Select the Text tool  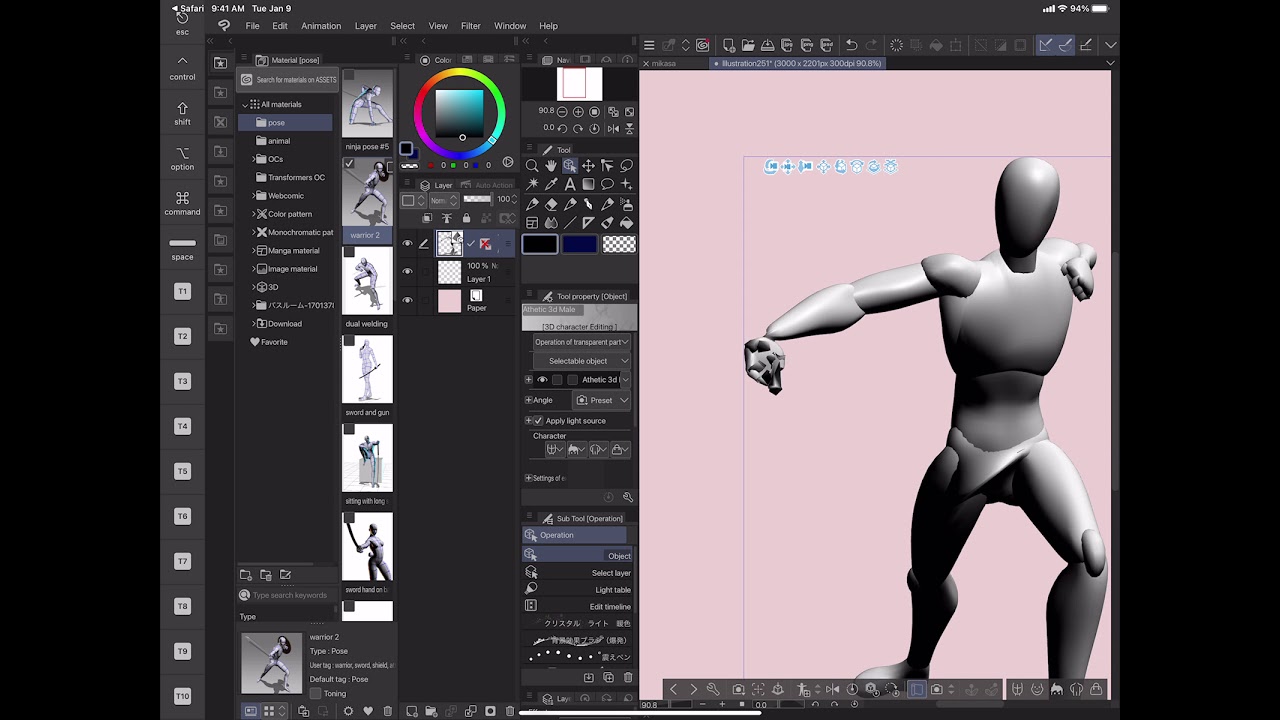point(570,185)
